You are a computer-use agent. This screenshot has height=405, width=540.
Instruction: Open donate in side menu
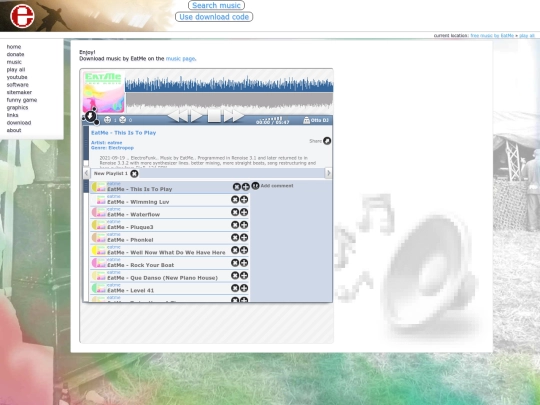(x=15, y=54)
